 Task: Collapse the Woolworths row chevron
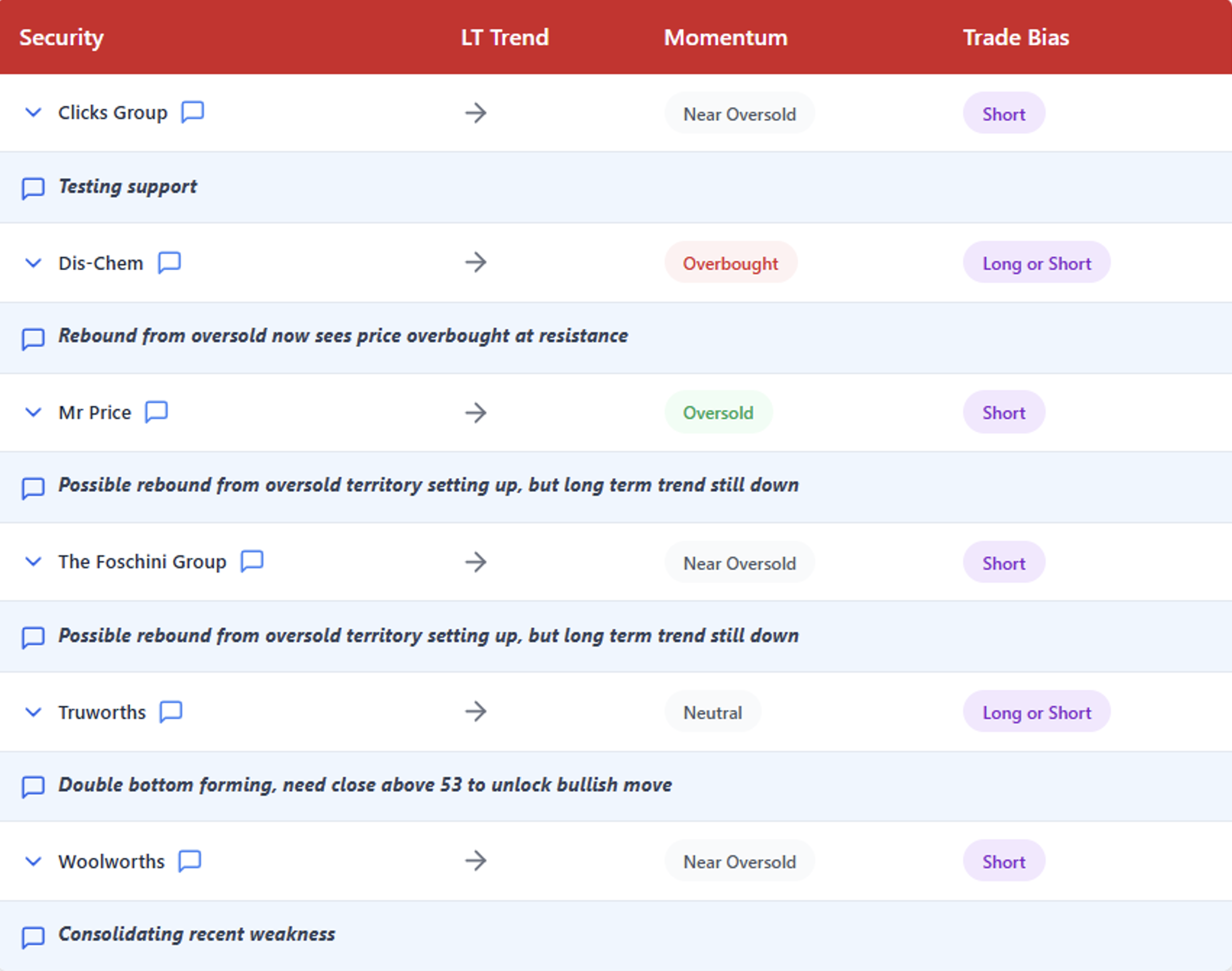pyautogui.click(x=33, y=861)
